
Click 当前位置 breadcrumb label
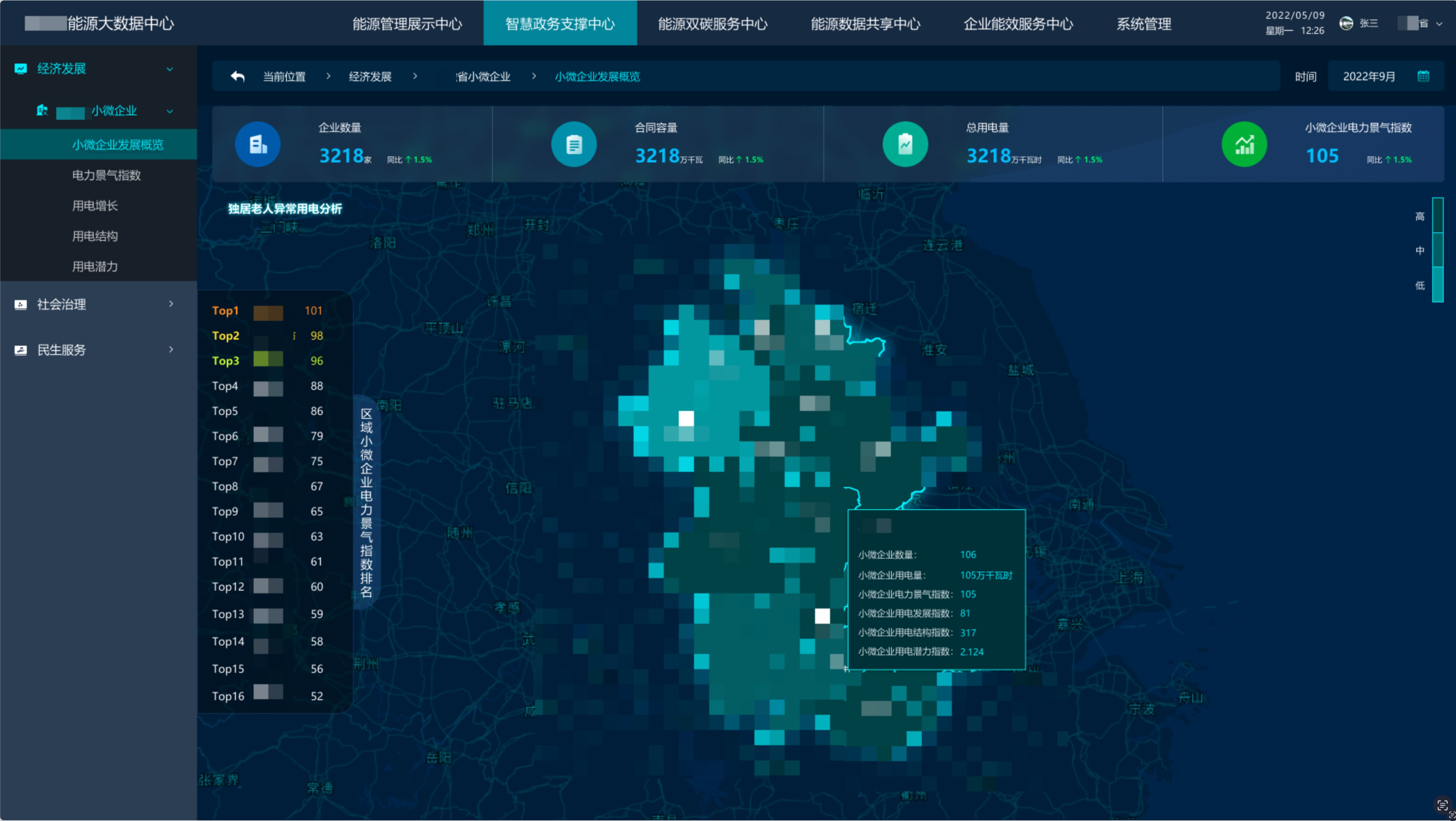(x=284, y=76)
